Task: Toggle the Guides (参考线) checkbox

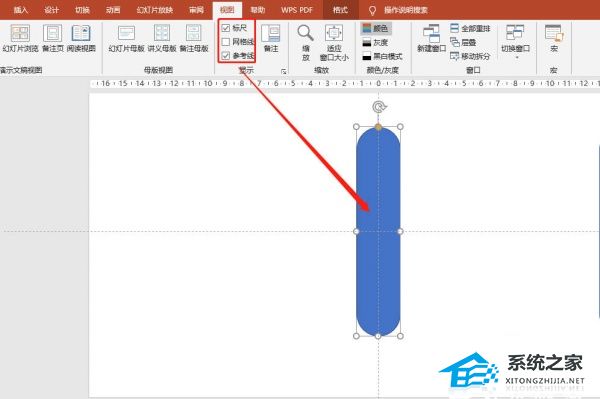Action: pos(226,55)
